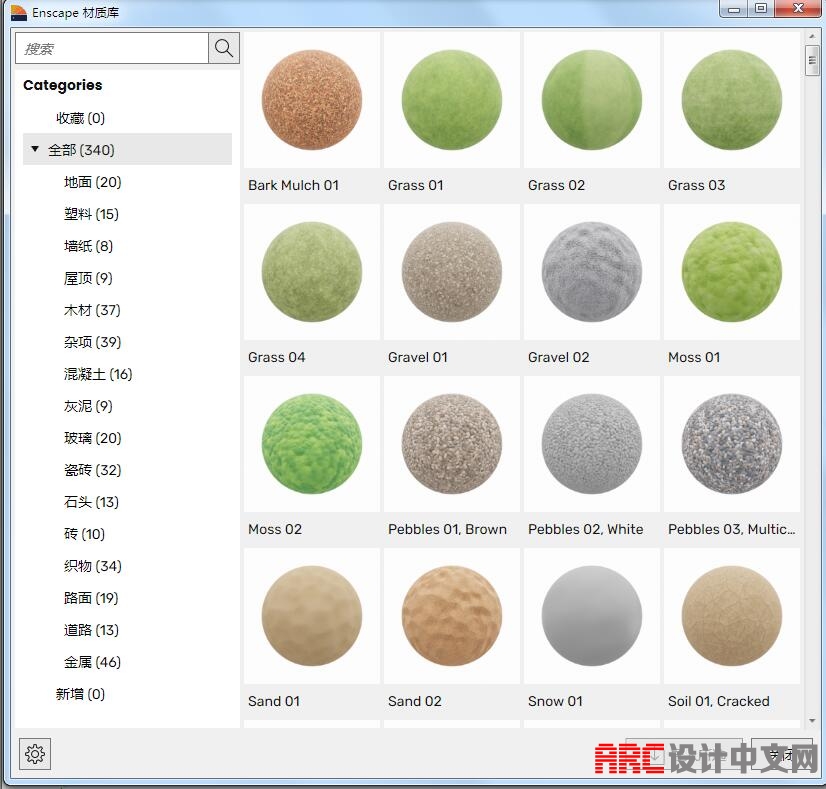Close the Enscape 材质库 window
The image size is (826, 789).
pos(798,9)
